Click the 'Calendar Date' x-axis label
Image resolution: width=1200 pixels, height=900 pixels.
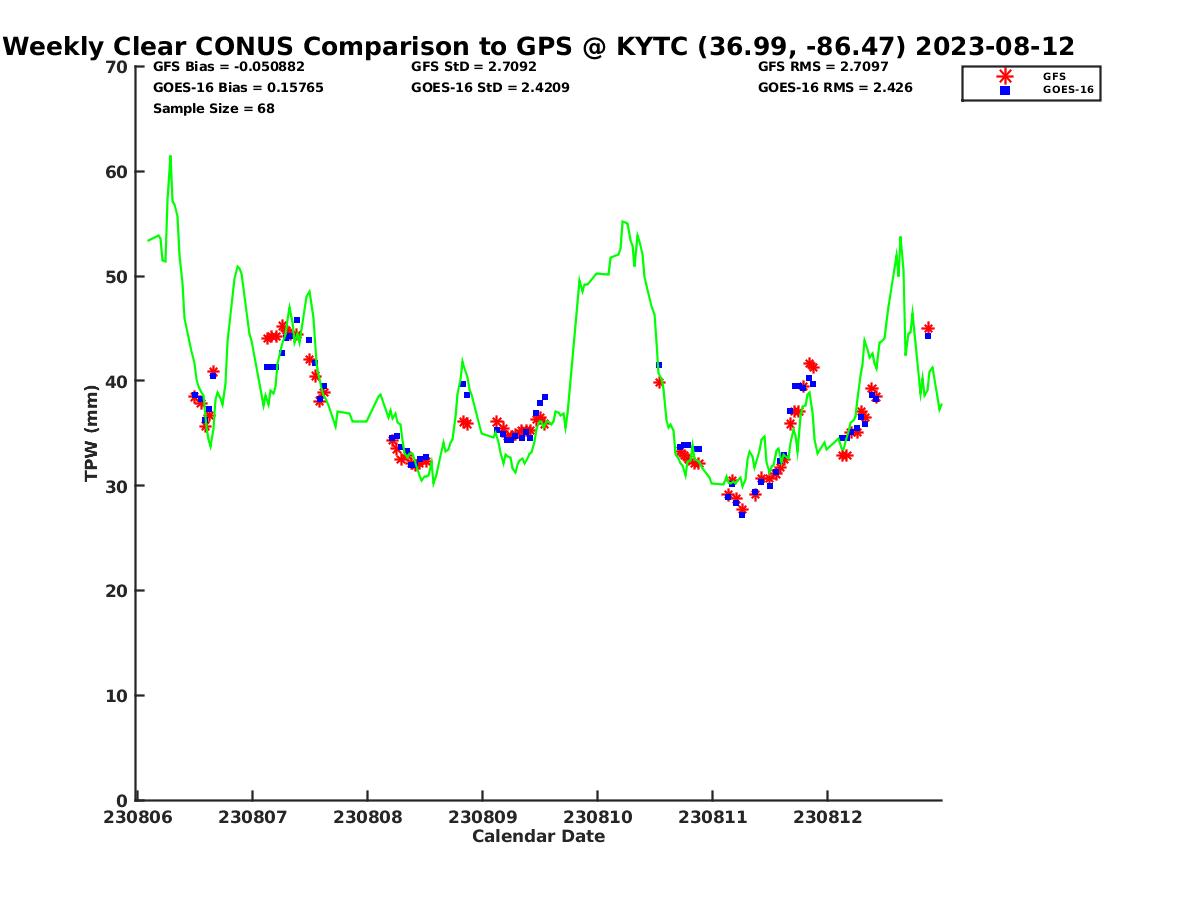[539, 837]
